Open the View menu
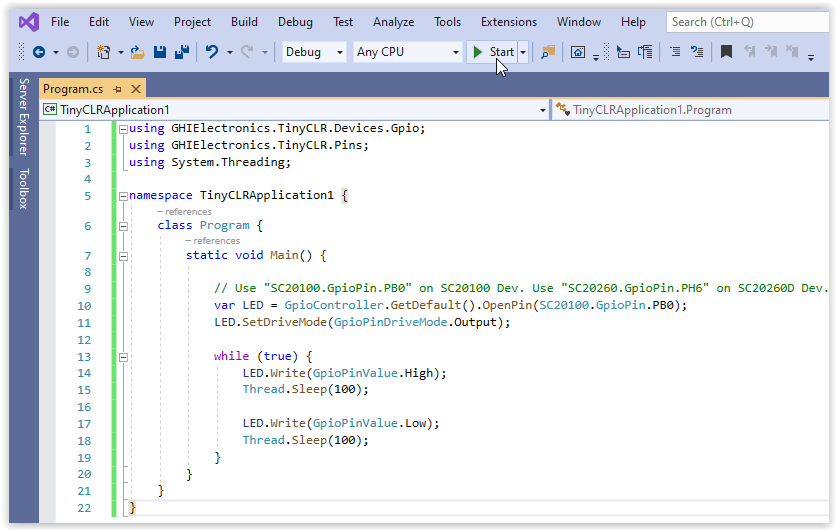This screenshot has width=837, height=531. (141, 22)
